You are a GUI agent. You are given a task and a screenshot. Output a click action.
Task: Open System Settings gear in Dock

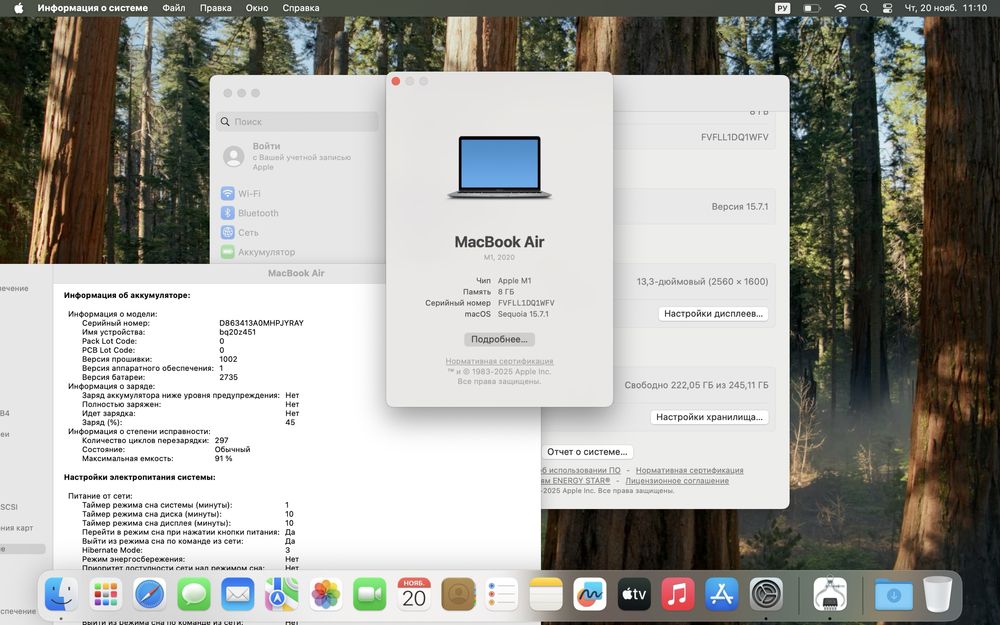(766, 595)
